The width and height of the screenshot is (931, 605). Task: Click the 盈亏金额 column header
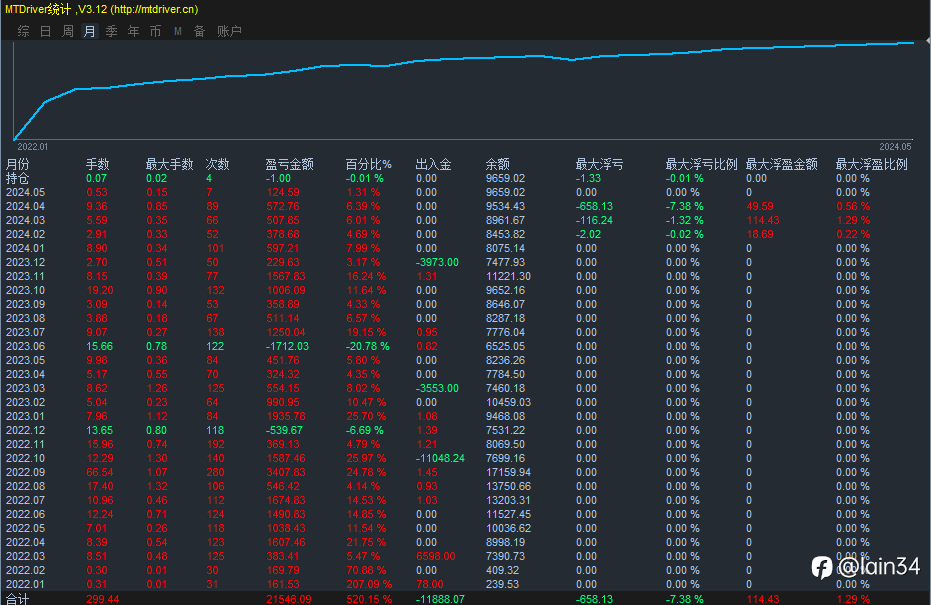(289, 164)
